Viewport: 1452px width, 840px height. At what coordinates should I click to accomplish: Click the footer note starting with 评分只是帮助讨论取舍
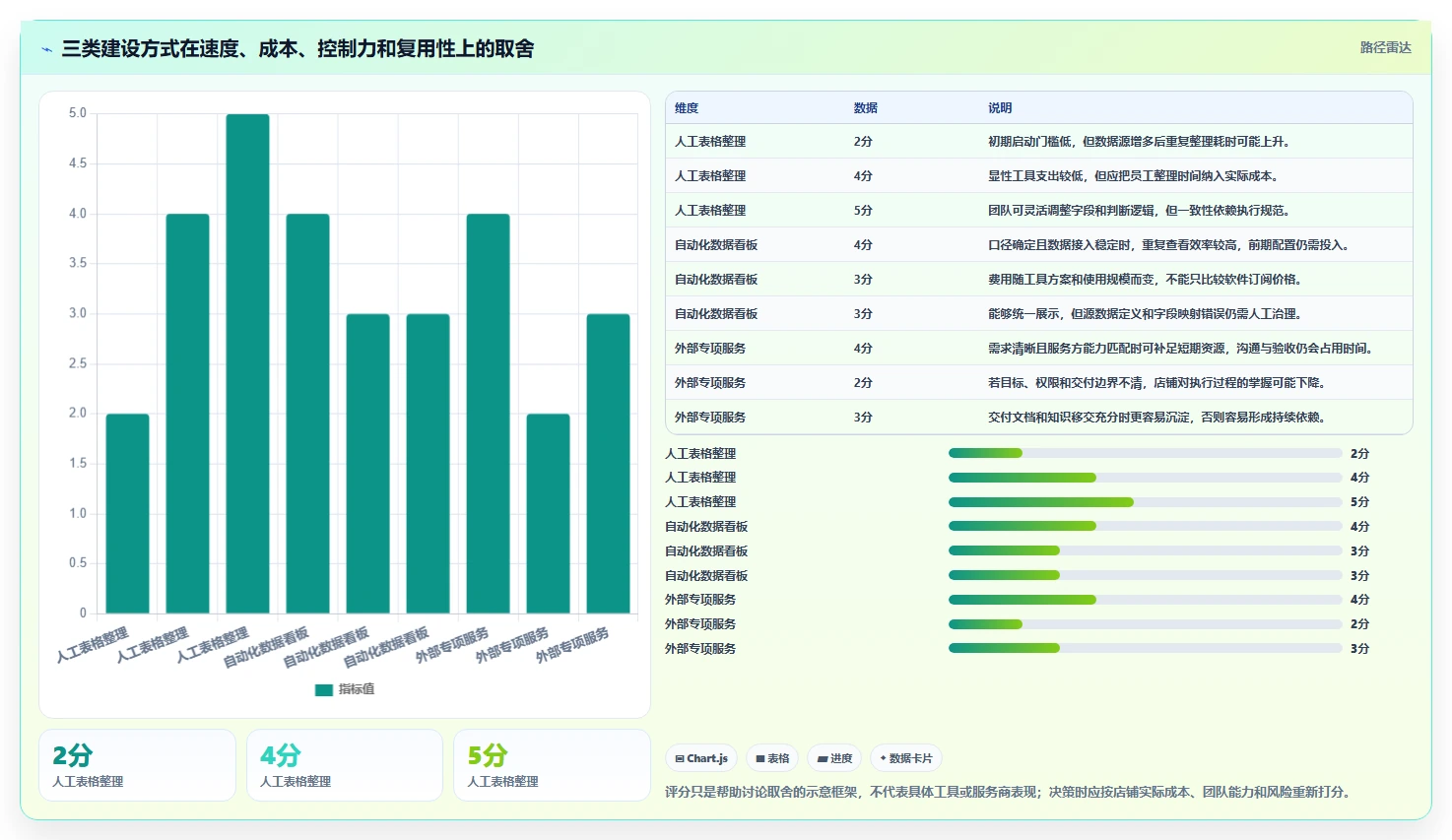(x=1007, y=792)
